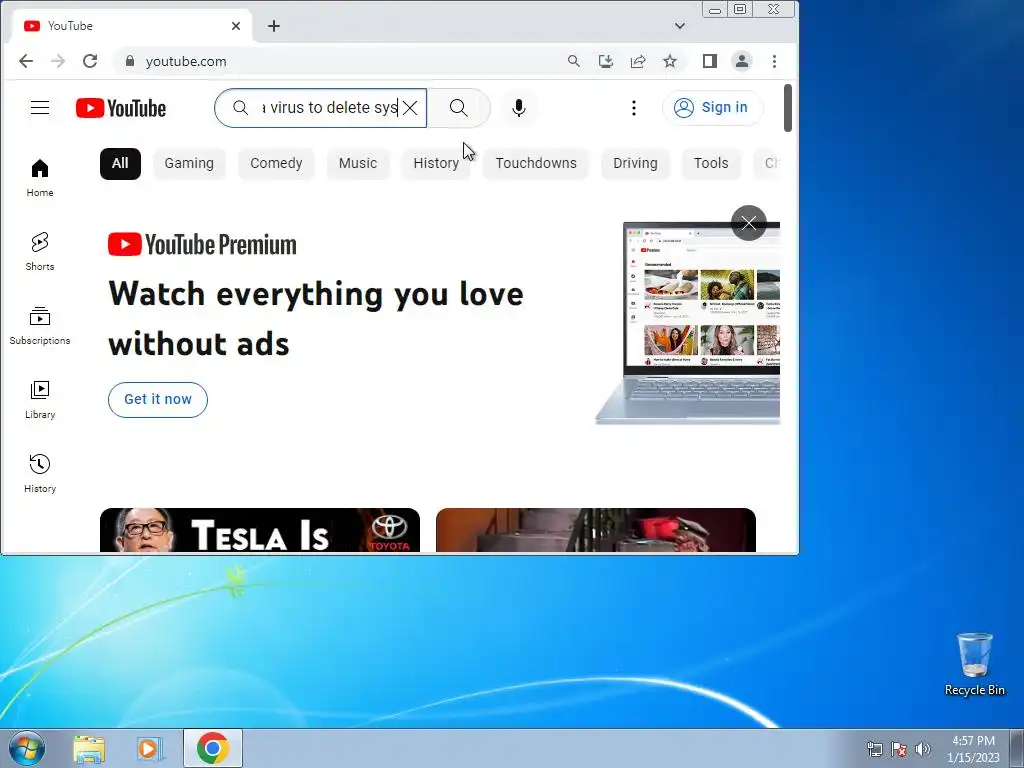This screenshot has height=768, width=1024.
Task: Click the YouTube search button
Action: 458,108
